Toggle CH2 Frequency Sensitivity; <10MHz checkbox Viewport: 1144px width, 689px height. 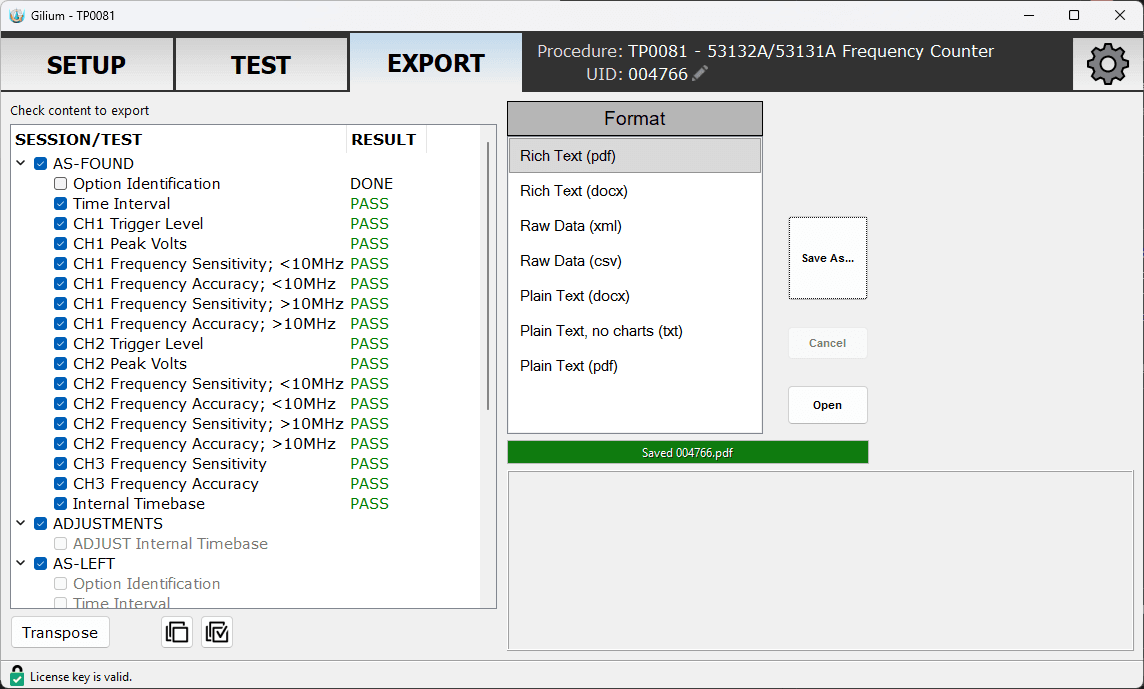coord(61,384)
